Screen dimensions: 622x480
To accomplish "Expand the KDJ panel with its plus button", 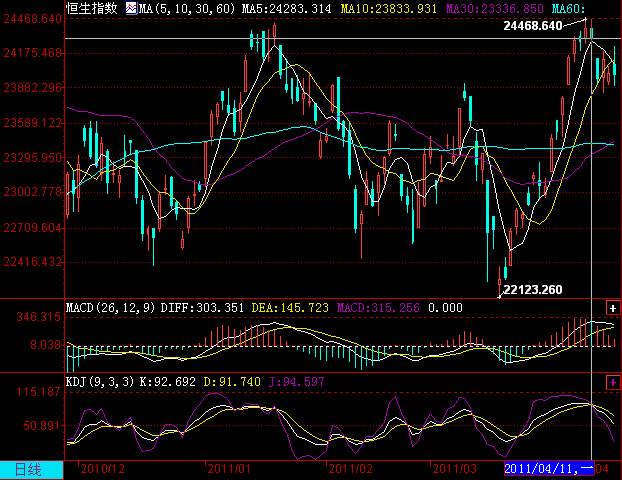I will coord(613,382).
